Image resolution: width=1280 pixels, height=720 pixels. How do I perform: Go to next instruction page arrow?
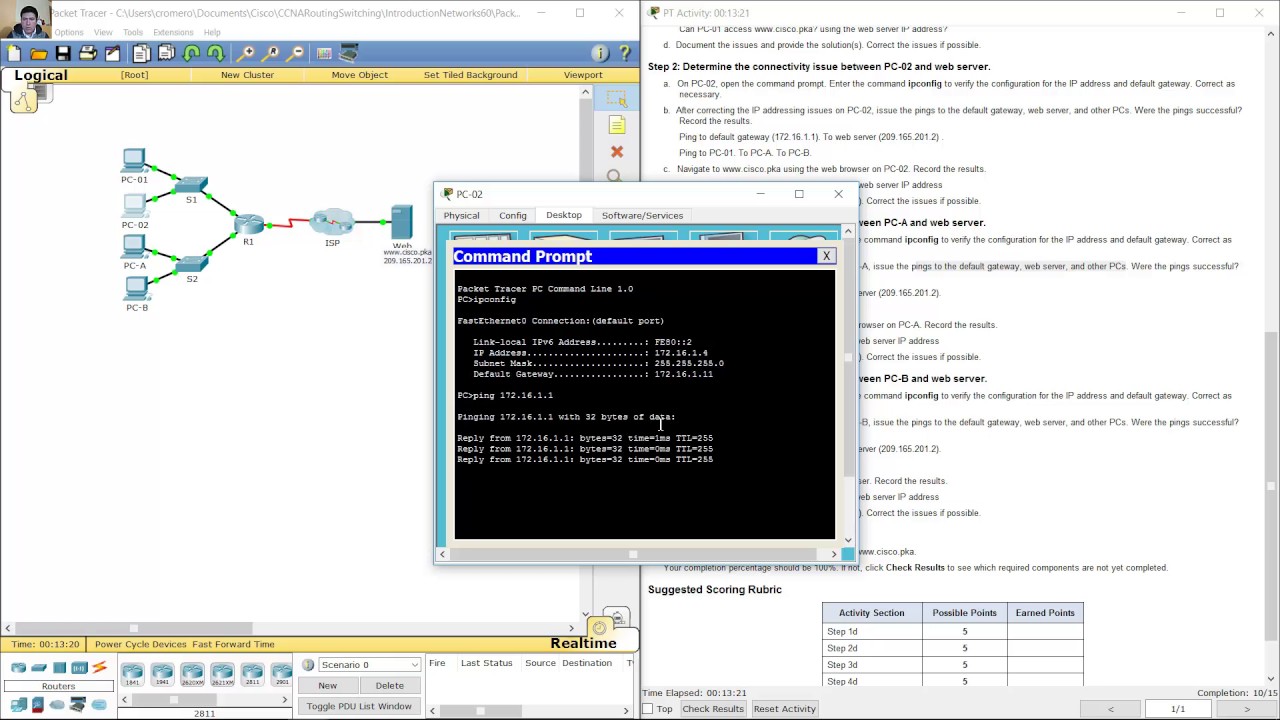coord(1247,709)
